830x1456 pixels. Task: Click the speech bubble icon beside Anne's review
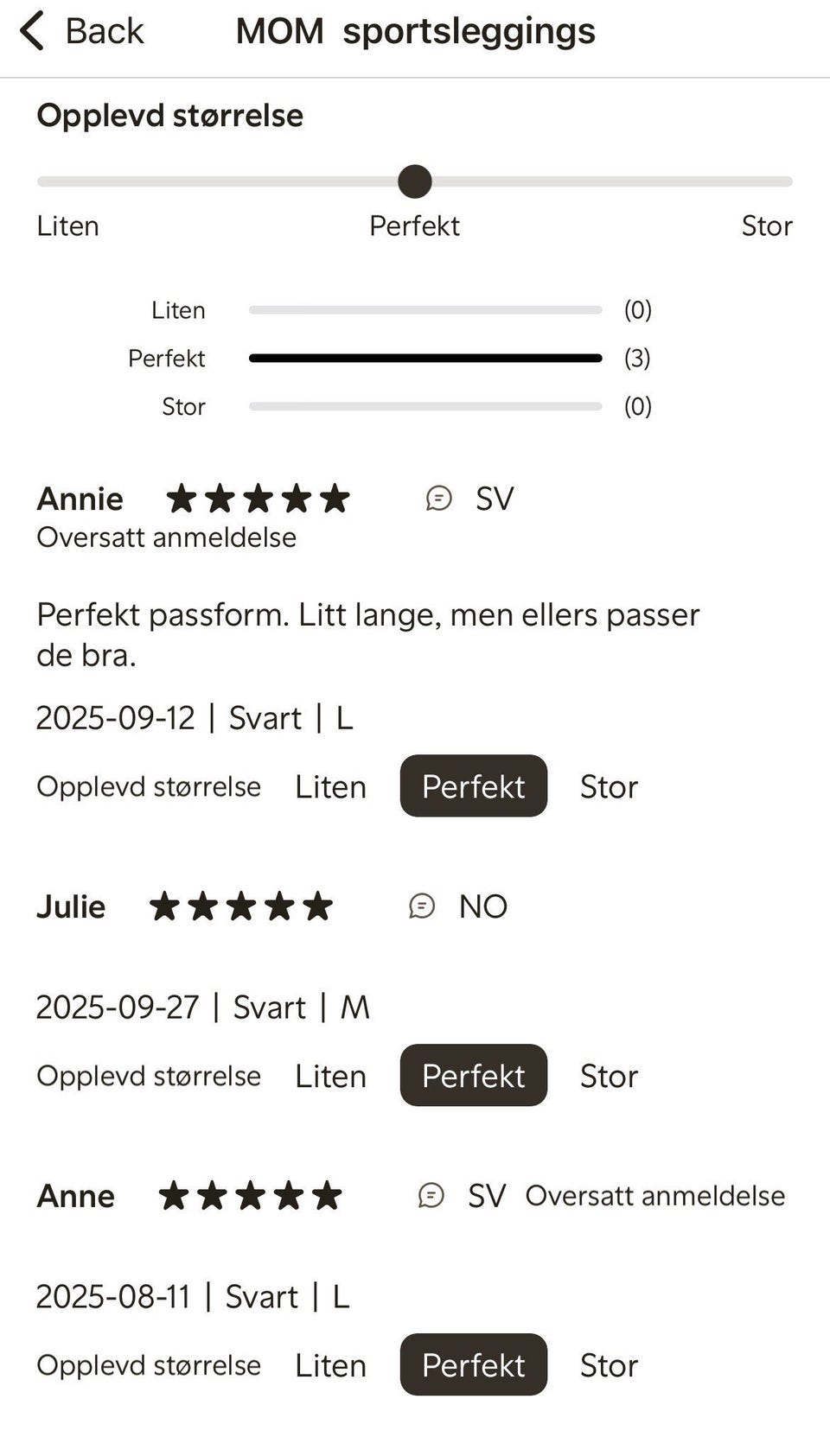click(x=431, y=1196)
